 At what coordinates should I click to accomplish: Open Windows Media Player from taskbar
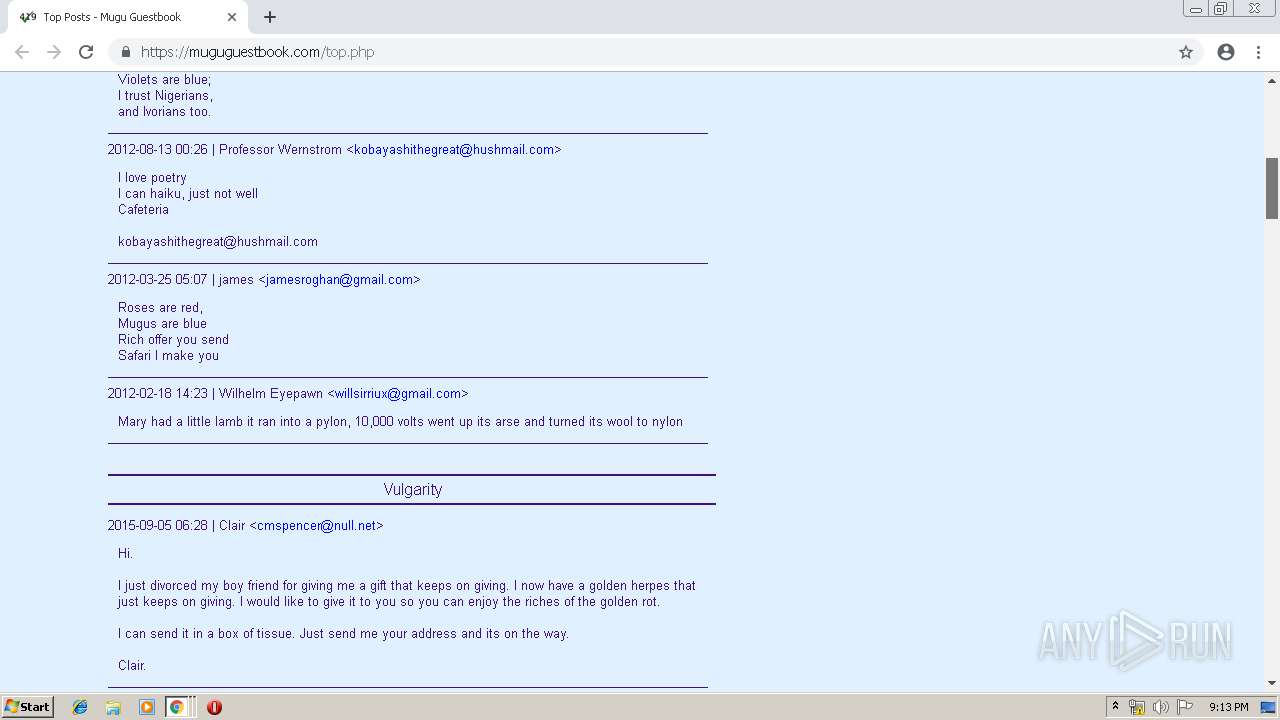(146, 707)
